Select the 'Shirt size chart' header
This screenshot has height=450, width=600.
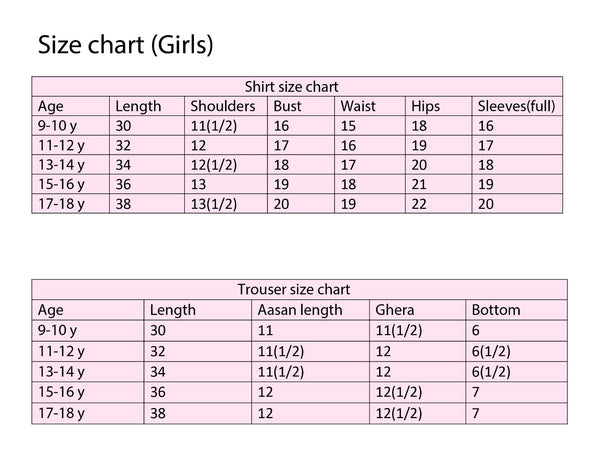tap(292, 87)
